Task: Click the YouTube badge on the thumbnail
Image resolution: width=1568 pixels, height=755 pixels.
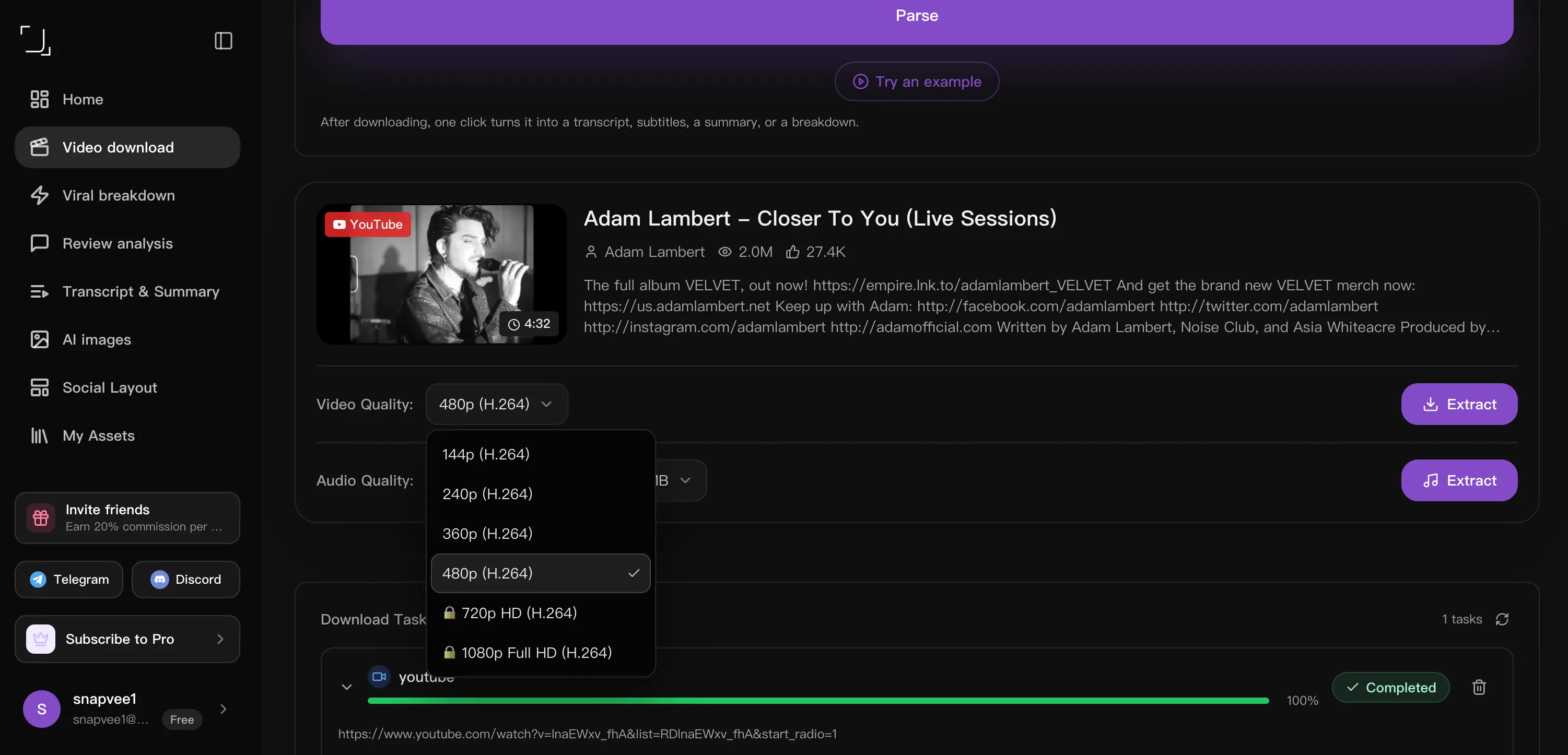Action: pyautogui.click(x=368, y=225)
